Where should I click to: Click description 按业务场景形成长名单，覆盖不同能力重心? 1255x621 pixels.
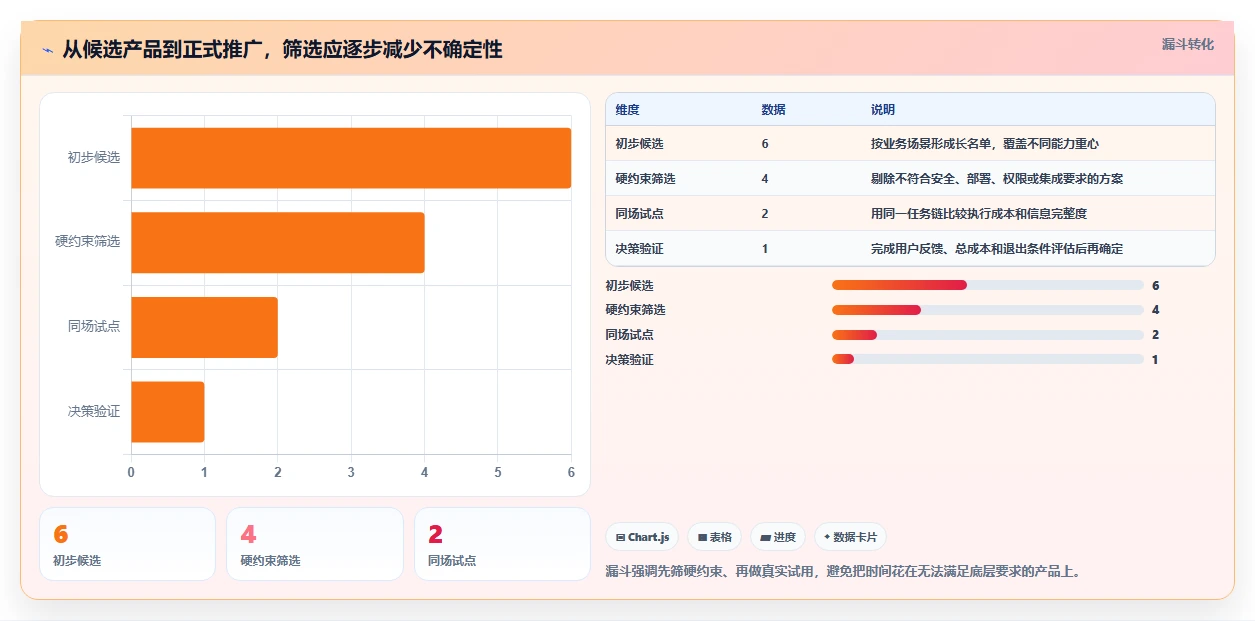(985, 144)
